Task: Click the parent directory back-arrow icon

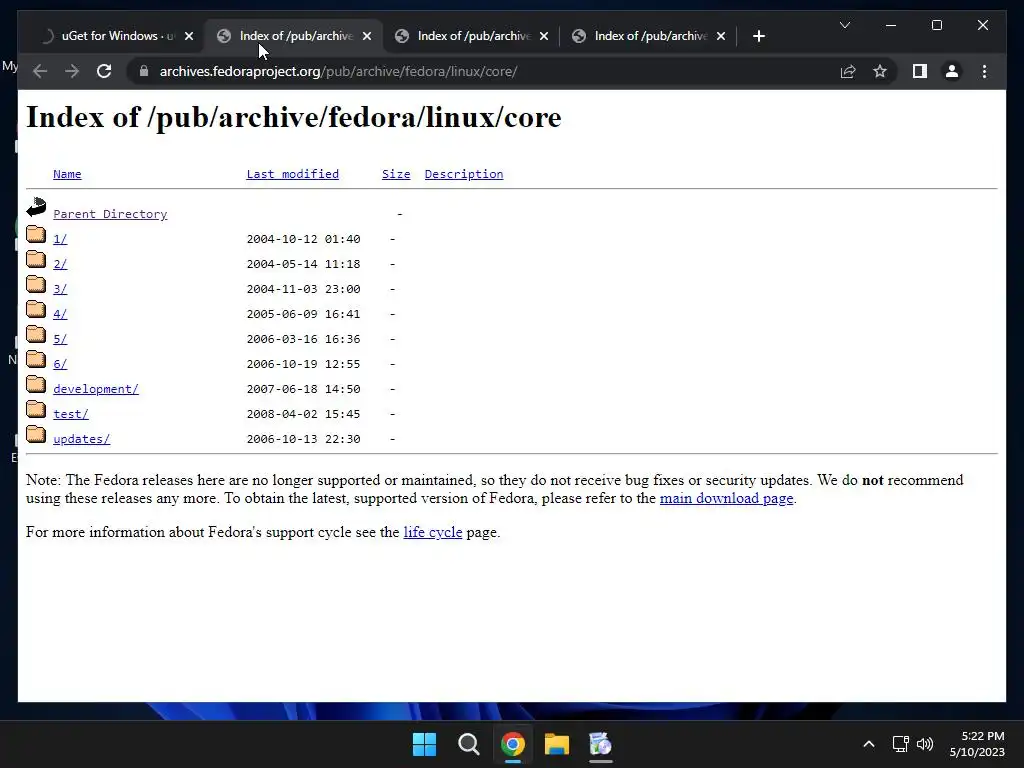Action: tap(36, 207)
